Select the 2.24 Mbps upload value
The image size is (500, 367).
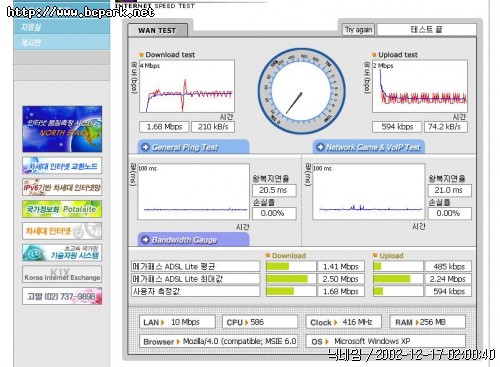coord(448,279)
